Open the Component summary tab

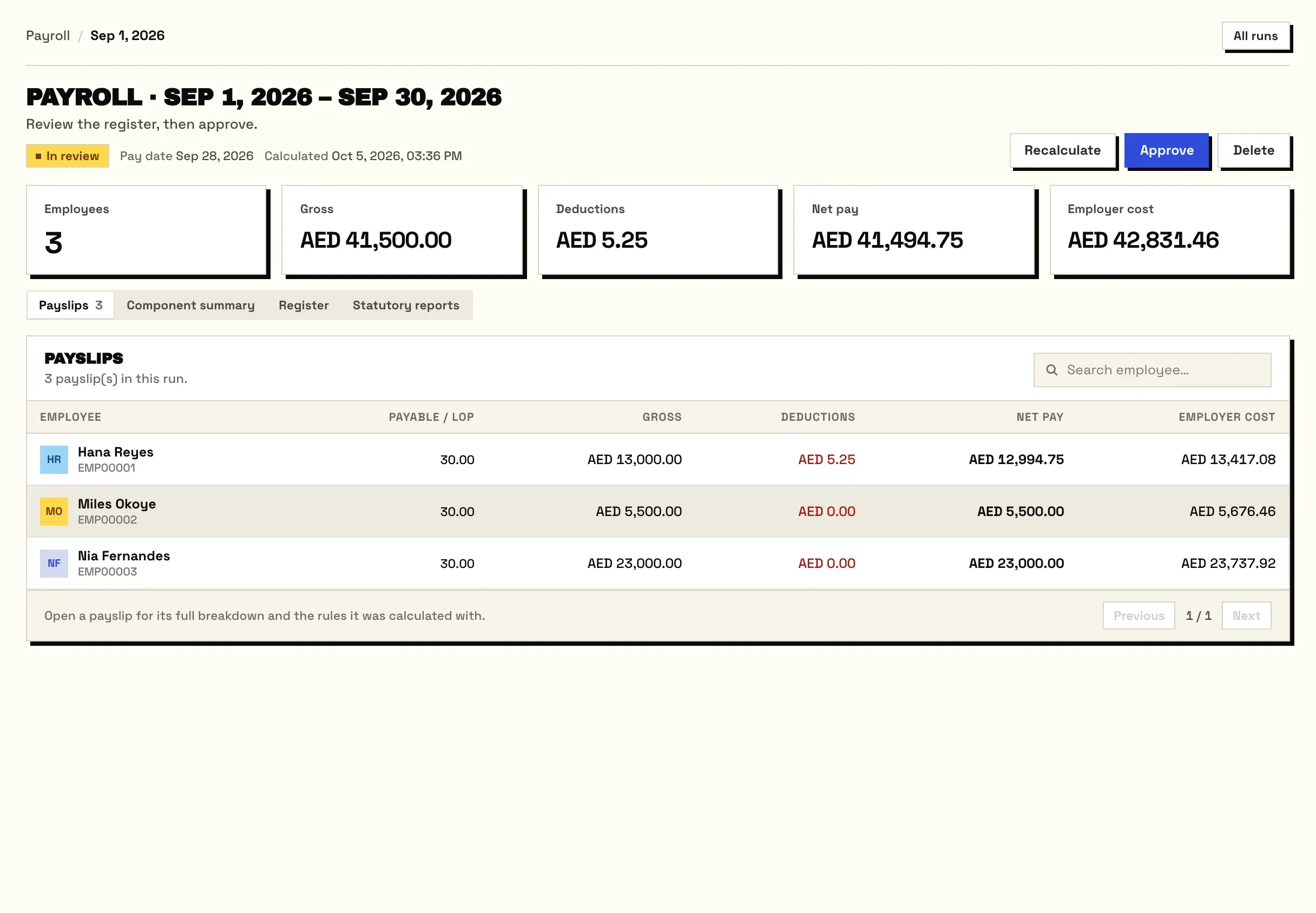[x=190, y=305]
